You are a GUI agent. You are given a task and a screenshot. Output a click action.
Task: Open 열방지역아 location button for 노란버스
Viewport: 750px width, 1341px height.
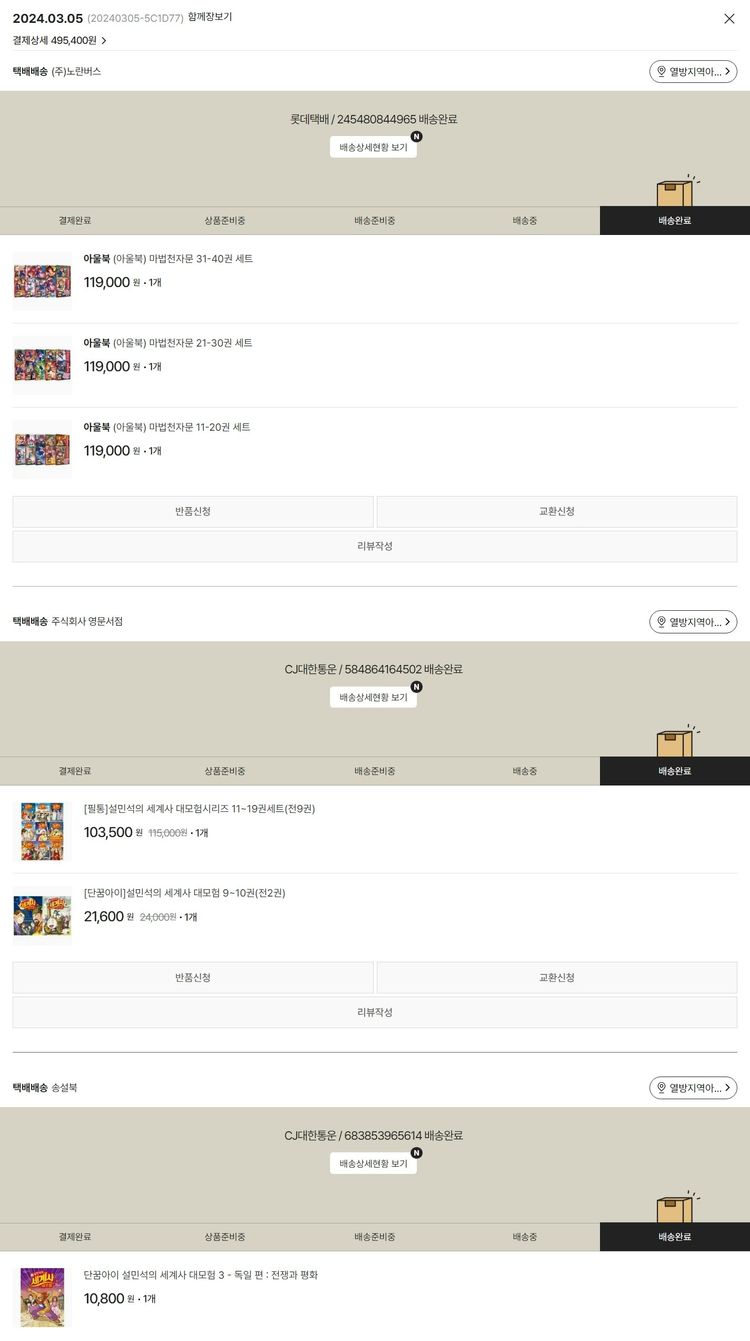pos(693,72)
